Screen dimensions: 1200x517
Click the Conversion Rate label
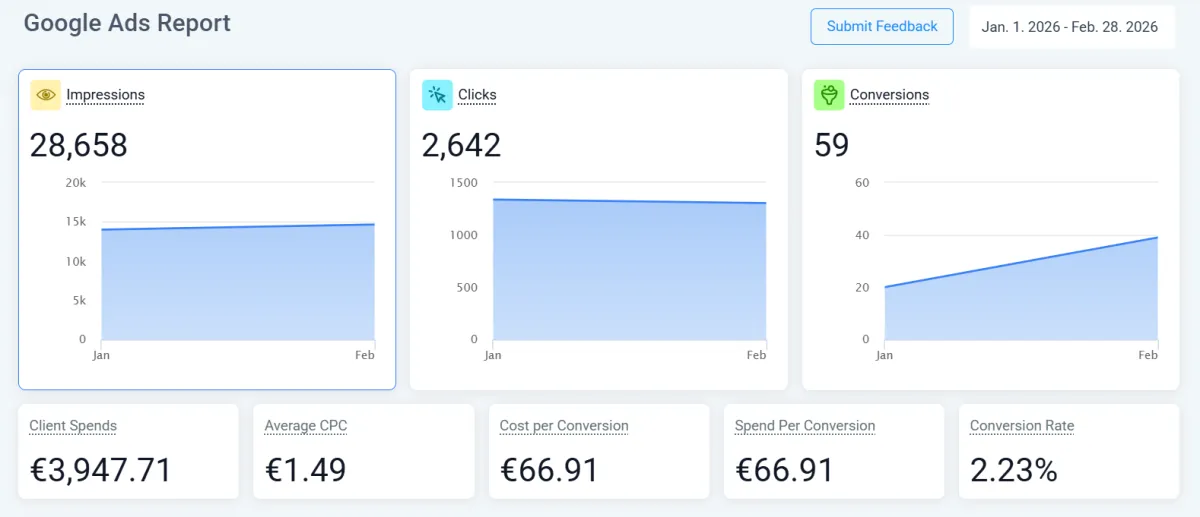point(1022,426)
